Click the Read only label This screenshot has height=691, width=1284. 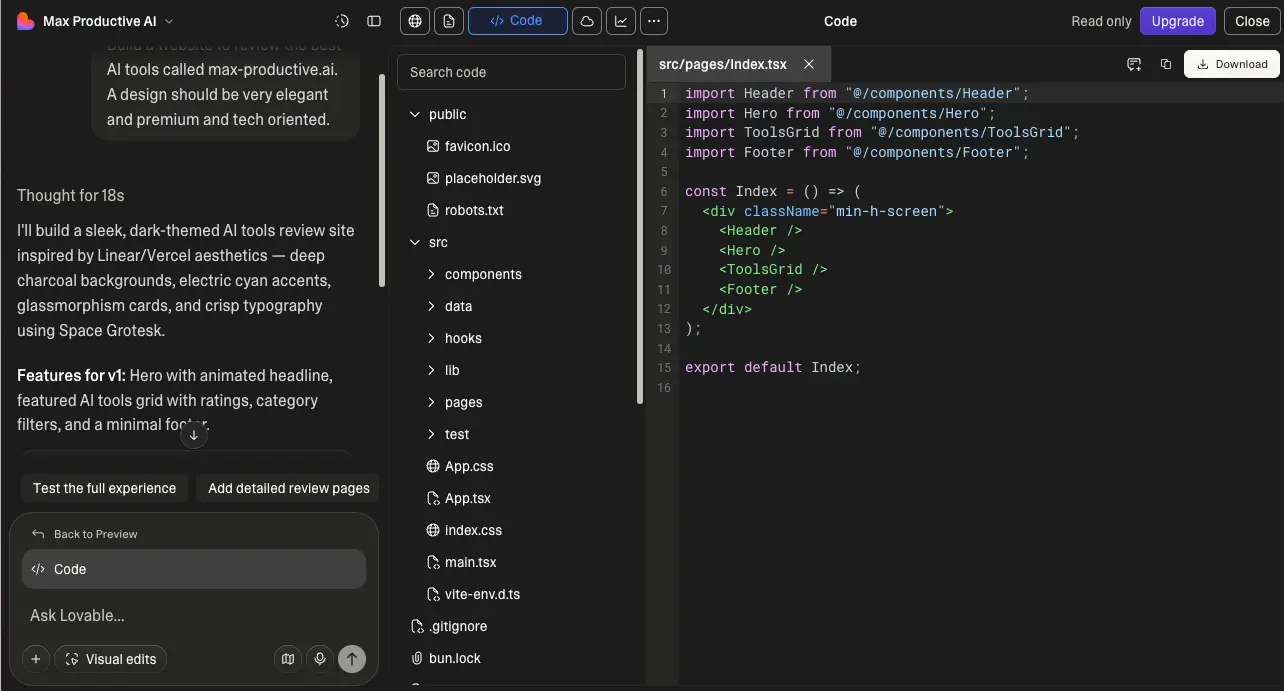1101,21
